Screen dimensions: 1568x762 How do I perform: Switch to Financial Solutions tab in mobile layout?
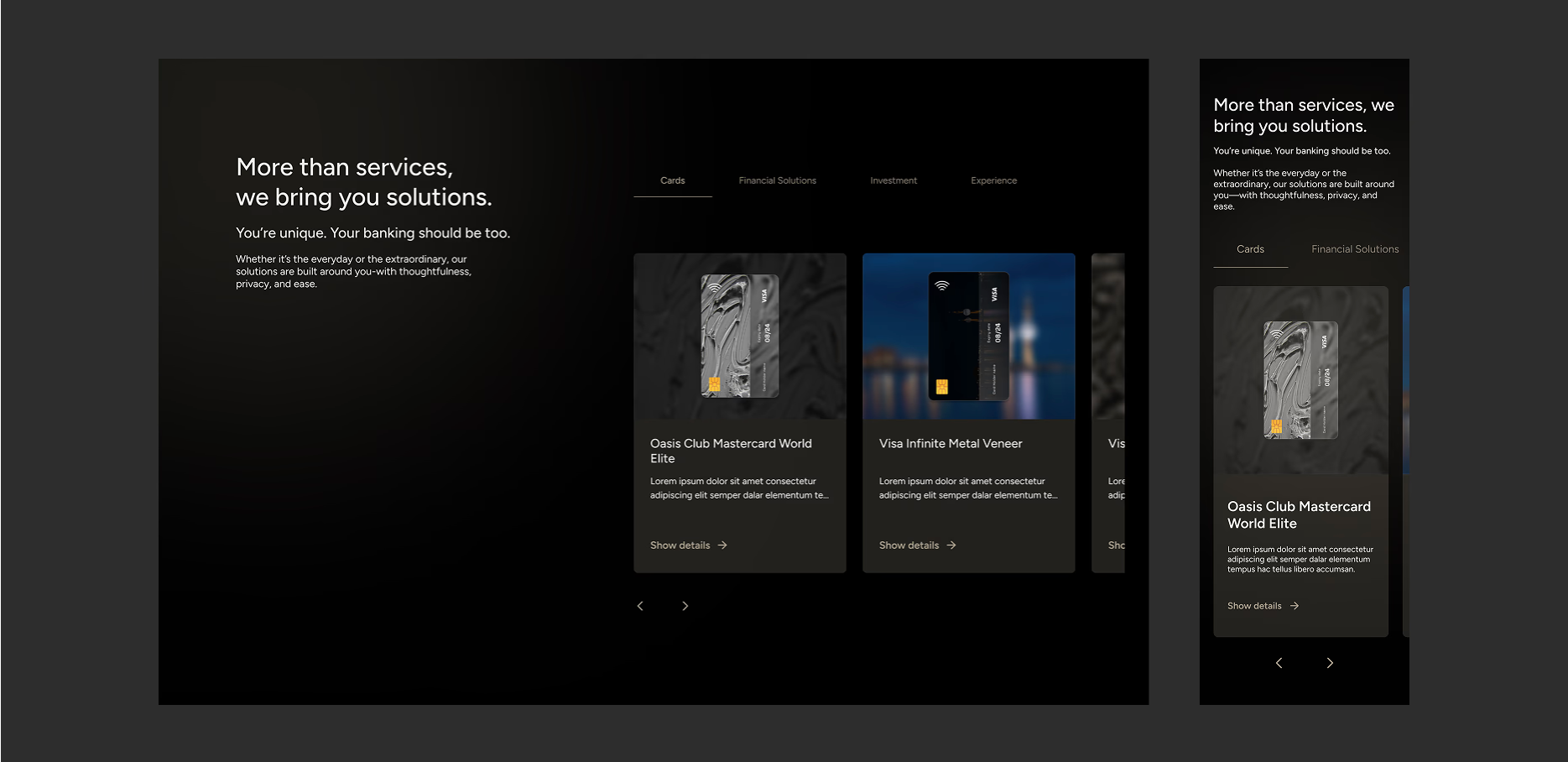point(1355,249)
